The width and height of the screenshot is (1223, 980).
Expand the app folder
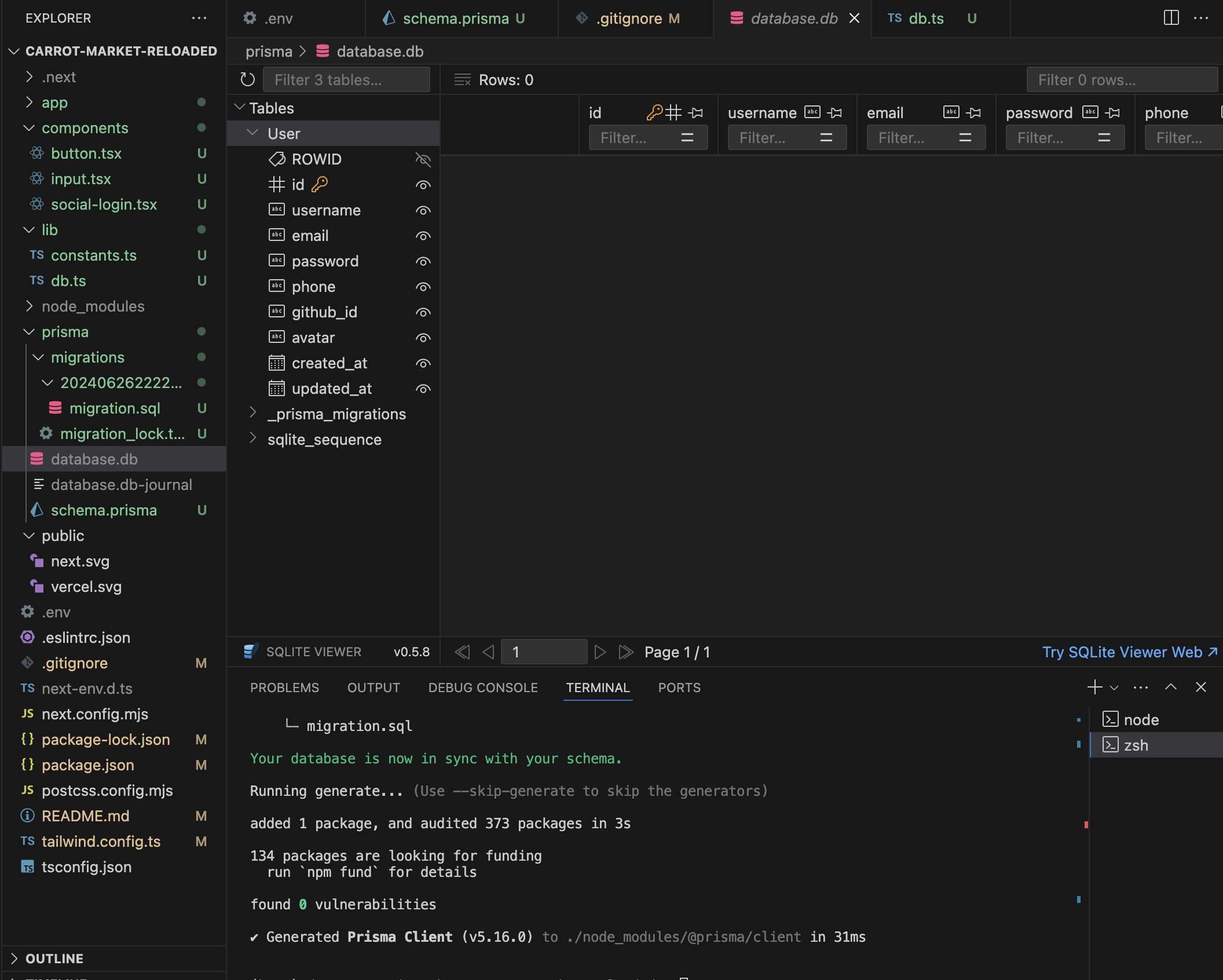pyautogui.click(x=29, y=102)
